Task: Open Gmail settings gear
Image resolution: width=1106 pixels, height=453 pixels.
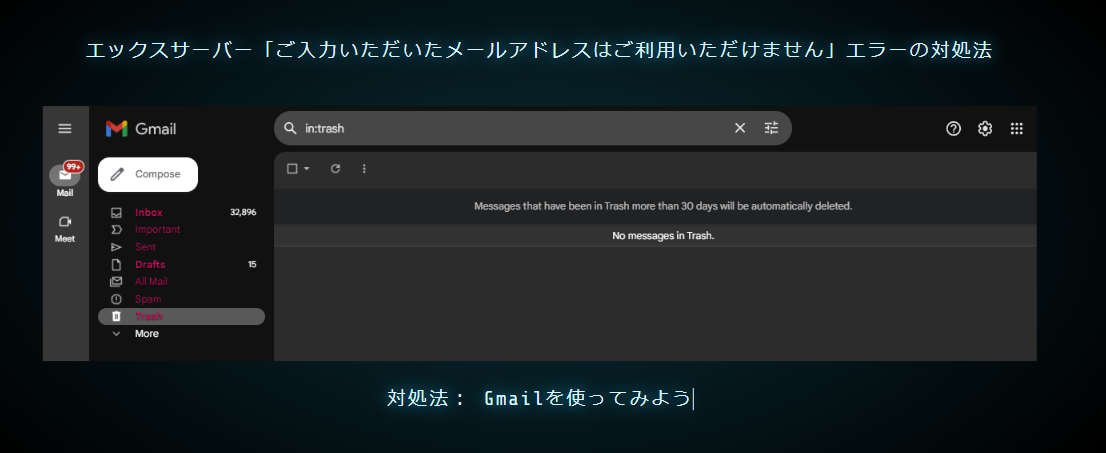Action: [985, 128]
